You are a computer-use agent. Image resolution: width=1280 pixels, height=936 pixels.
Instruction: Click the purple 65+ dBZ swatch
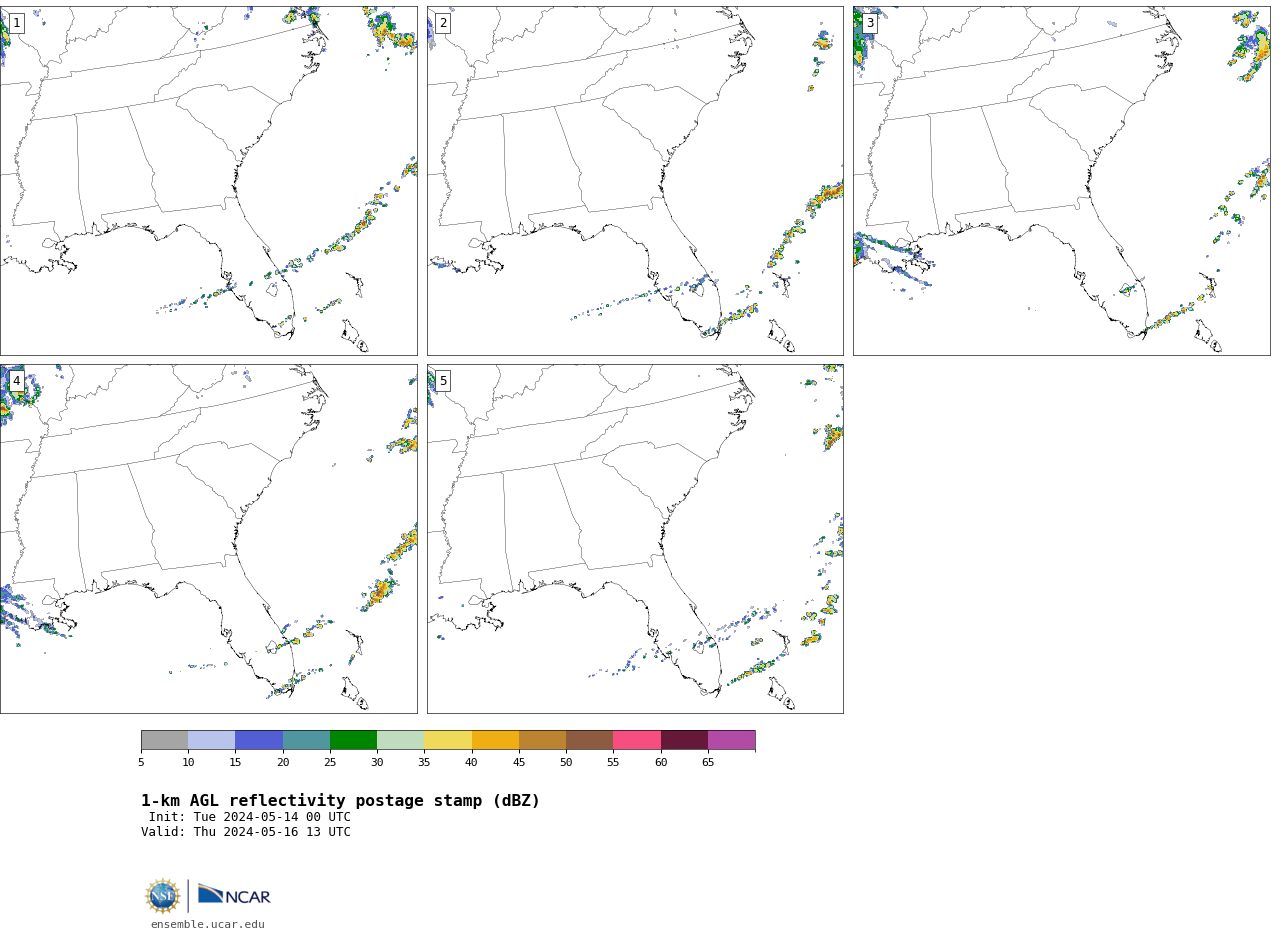click(x=731, y=740)
